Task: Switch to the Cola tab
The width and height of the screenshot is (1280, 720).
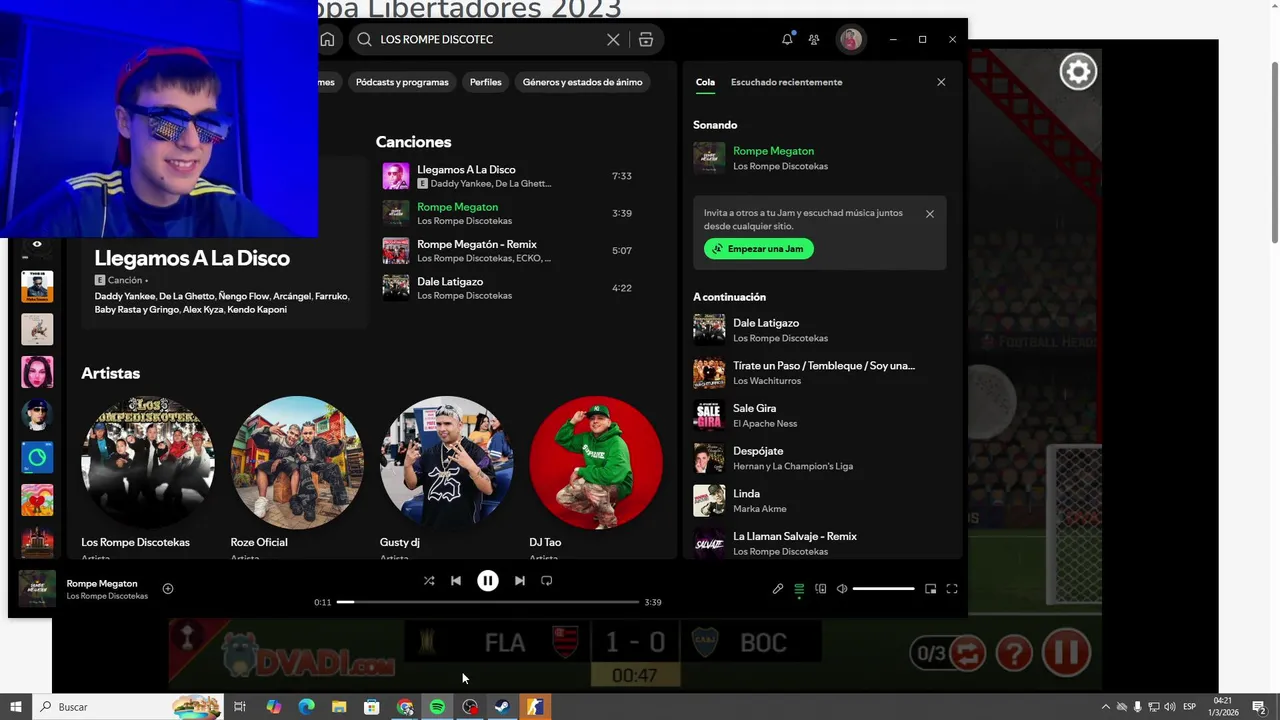Action: tap(705, 82)
